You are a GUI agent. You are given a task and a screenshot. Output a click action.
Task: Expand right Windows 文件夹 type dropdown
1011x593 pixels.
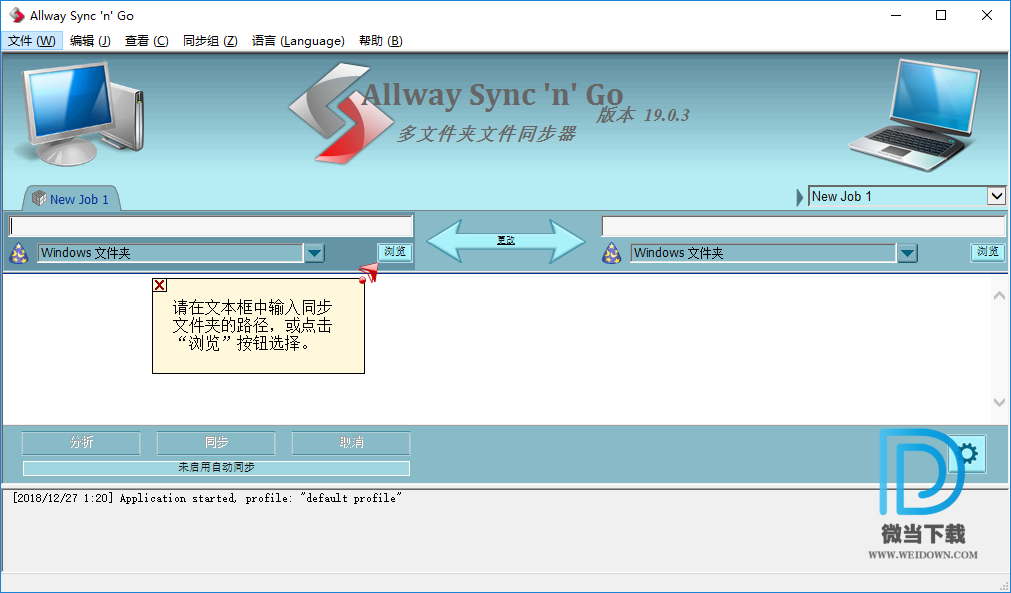pyautogui.click(x=907, y=253)
